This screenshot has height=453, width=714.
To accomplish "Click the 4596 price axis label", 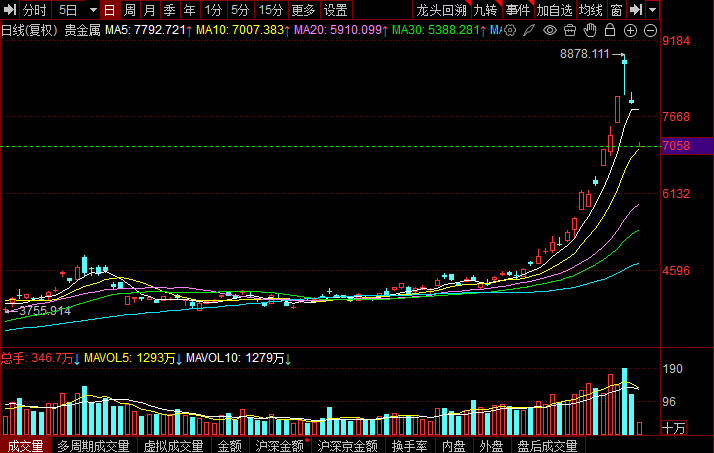I will point(676,271).
